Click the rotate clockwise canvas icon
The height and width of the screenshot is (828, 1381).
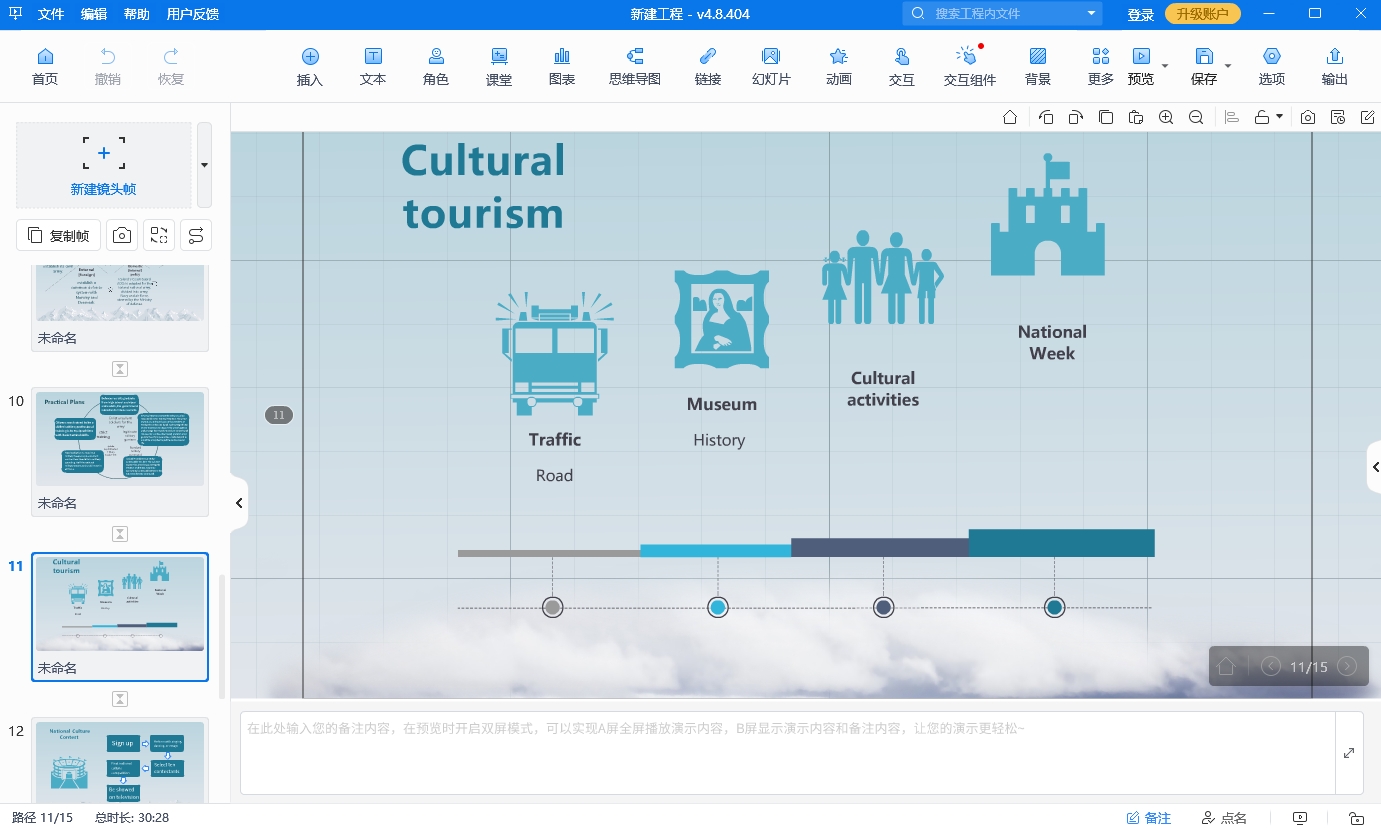pos(1075,117)
